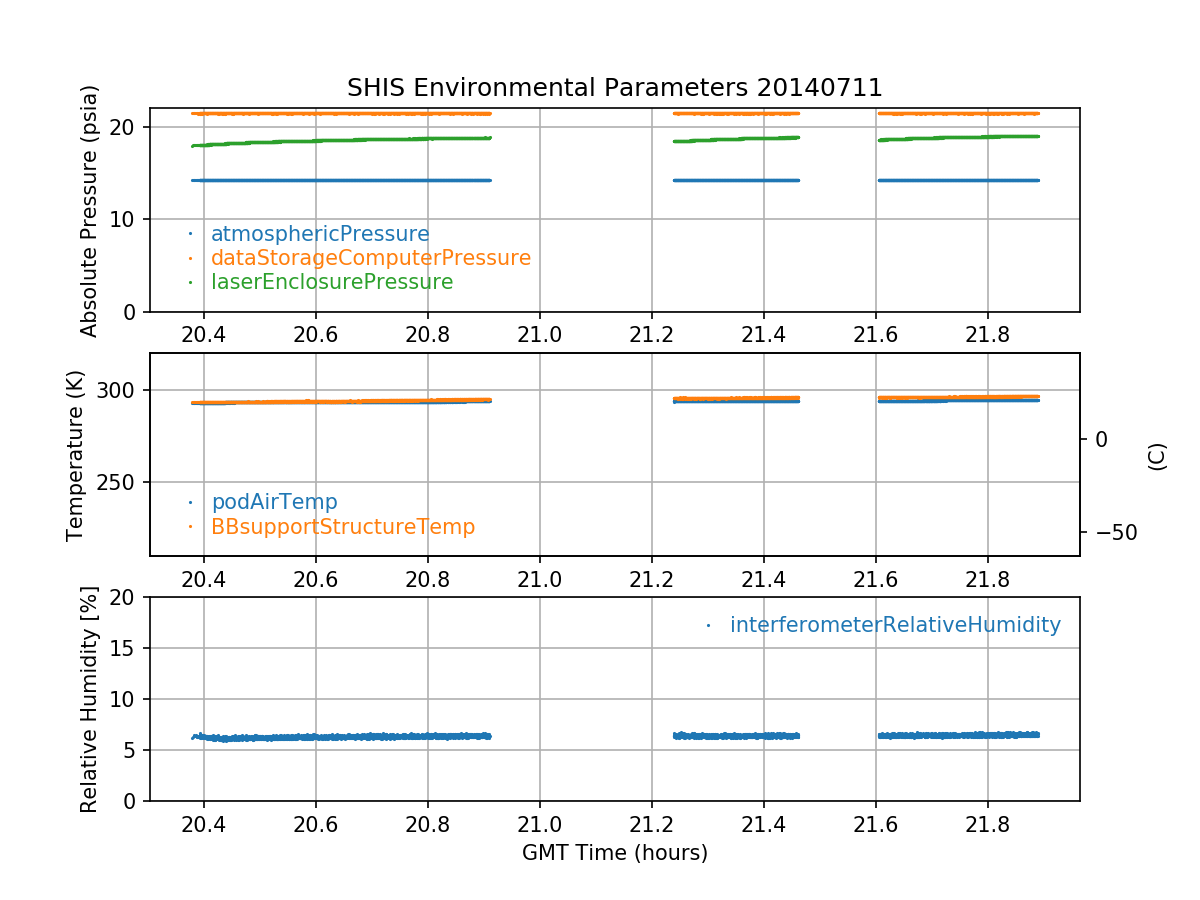The width and height of the screenshot is (1200, 900).
Task: Click the green marker beside laserEnclosurePressure
Action: (190, 282)
